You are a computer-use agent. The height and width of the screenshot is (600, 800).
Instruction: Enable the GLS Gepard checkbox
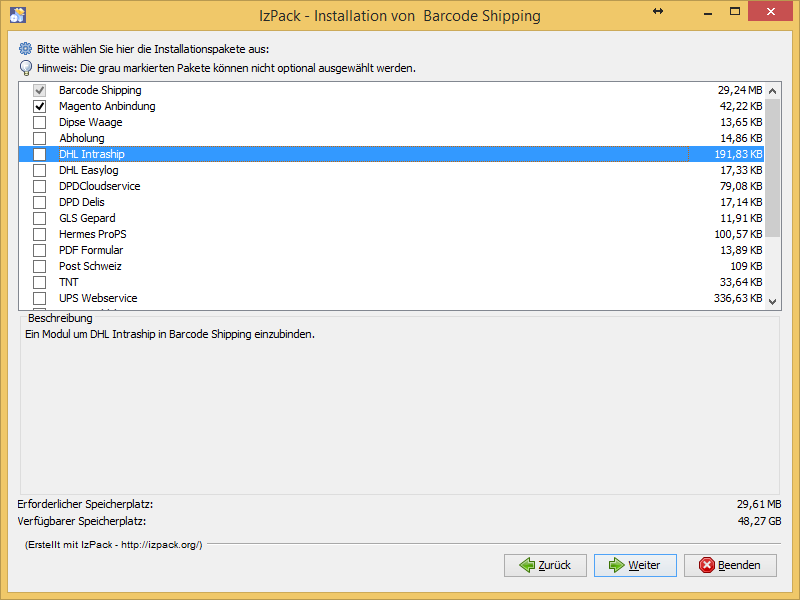click(x=39, y=218)
